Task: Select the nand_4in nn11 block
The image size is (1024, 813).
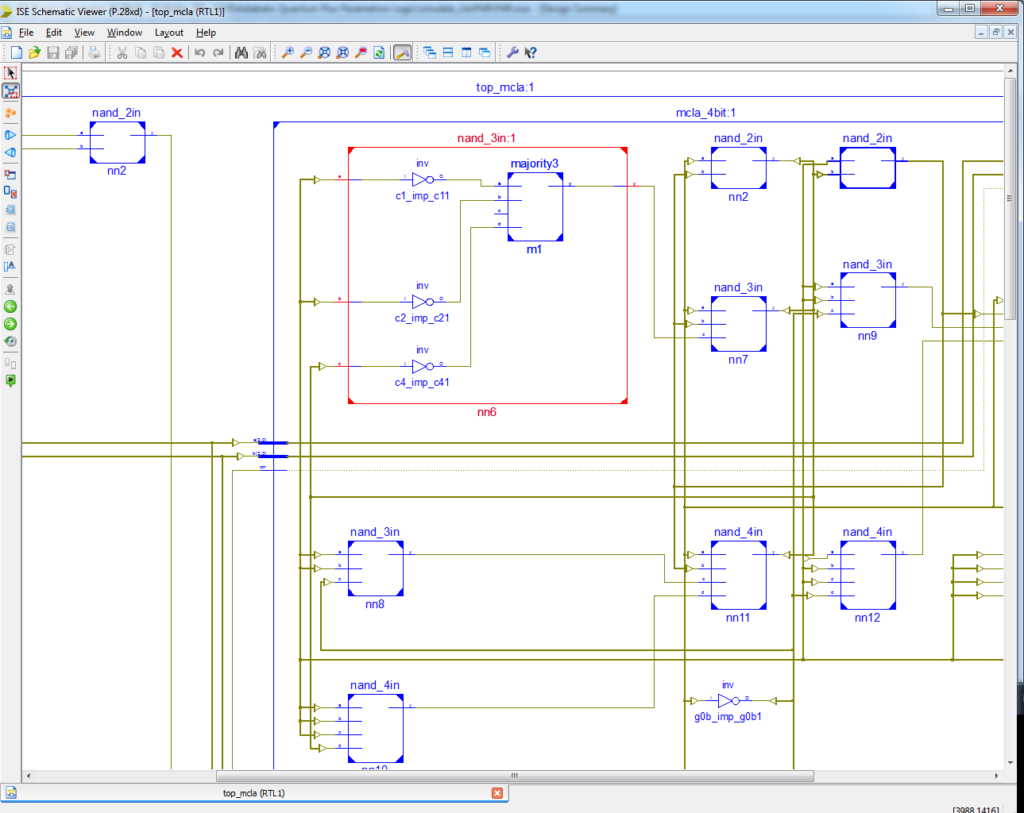Action: tap(739, 575)
